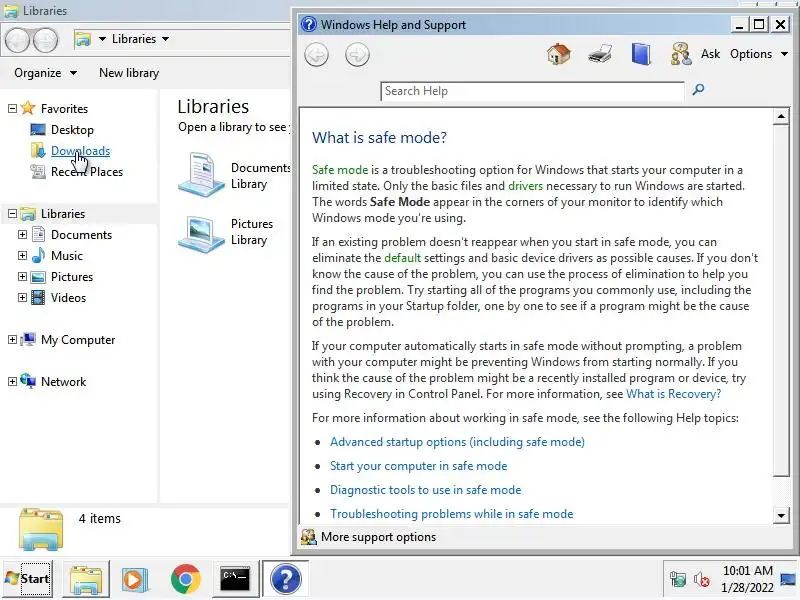Open the Downloads favorite link
Image resolution: width=800 pixels, height=600 pixels.
point(80,151)
